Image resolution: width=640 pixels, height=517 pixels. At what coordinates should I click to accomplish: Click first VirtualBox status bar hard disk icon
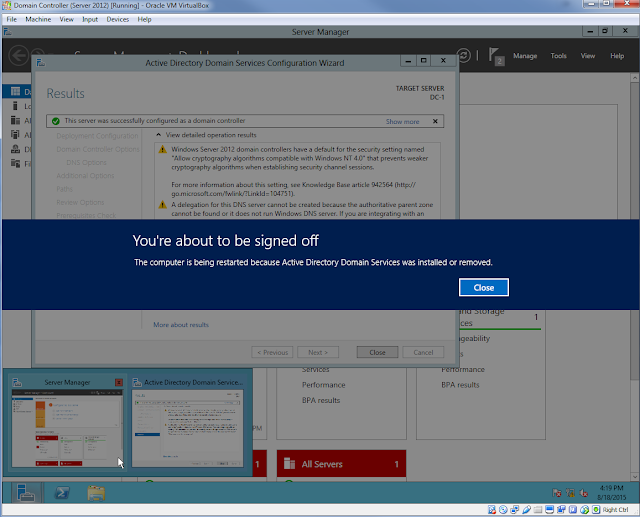pyautogui.click(x=492, y=510)
